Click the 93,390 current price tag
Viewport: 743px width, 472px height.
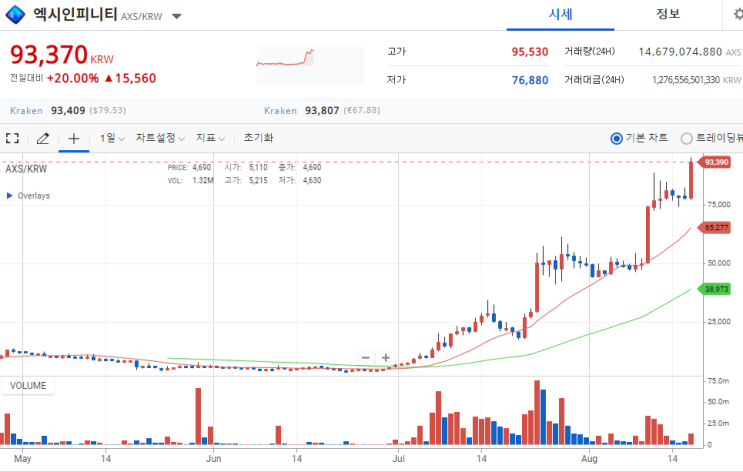(x=715, y=162)
